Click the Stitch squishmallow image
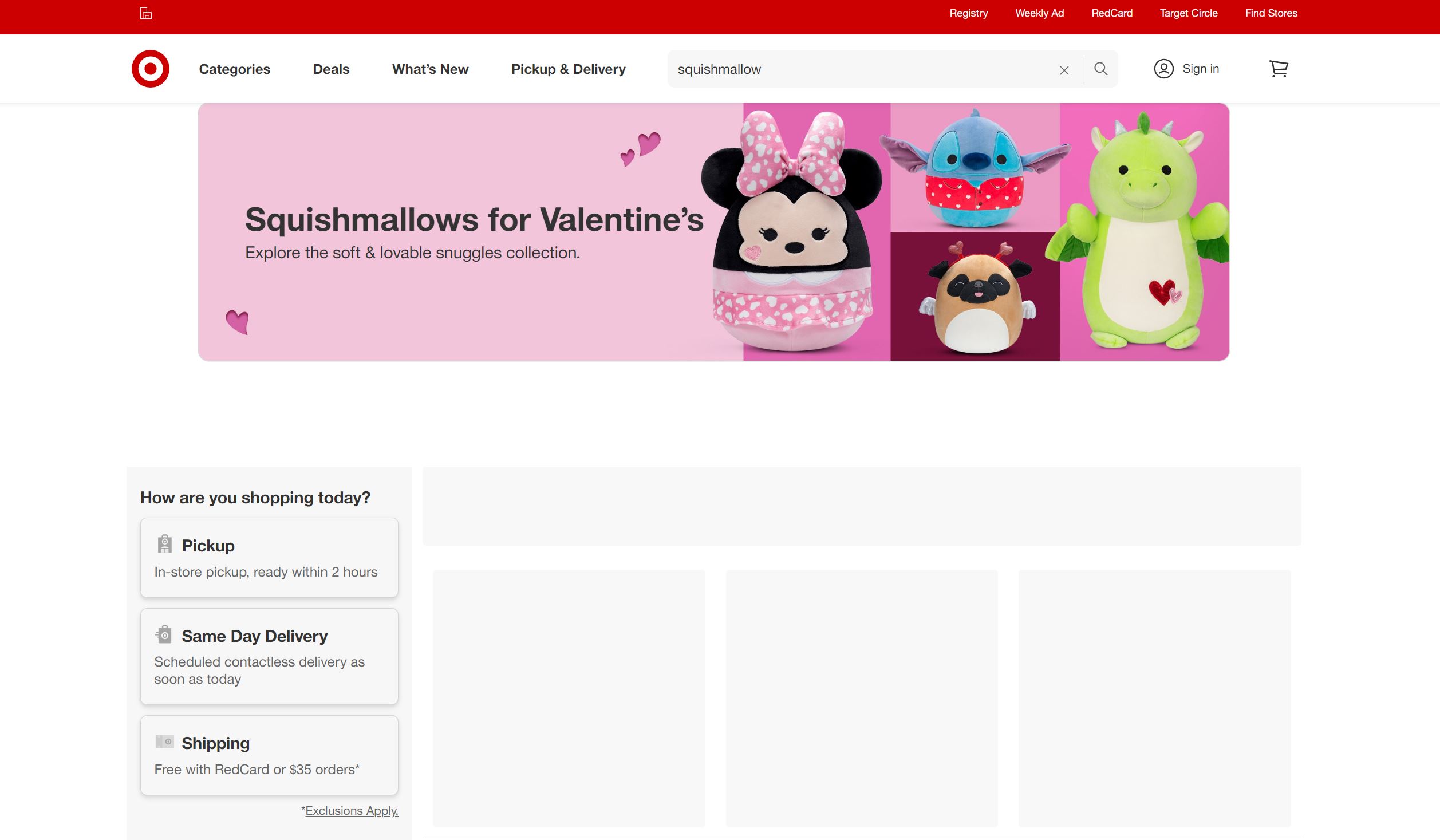This screenshot has width=1440, height=840. tap(975, 168)
